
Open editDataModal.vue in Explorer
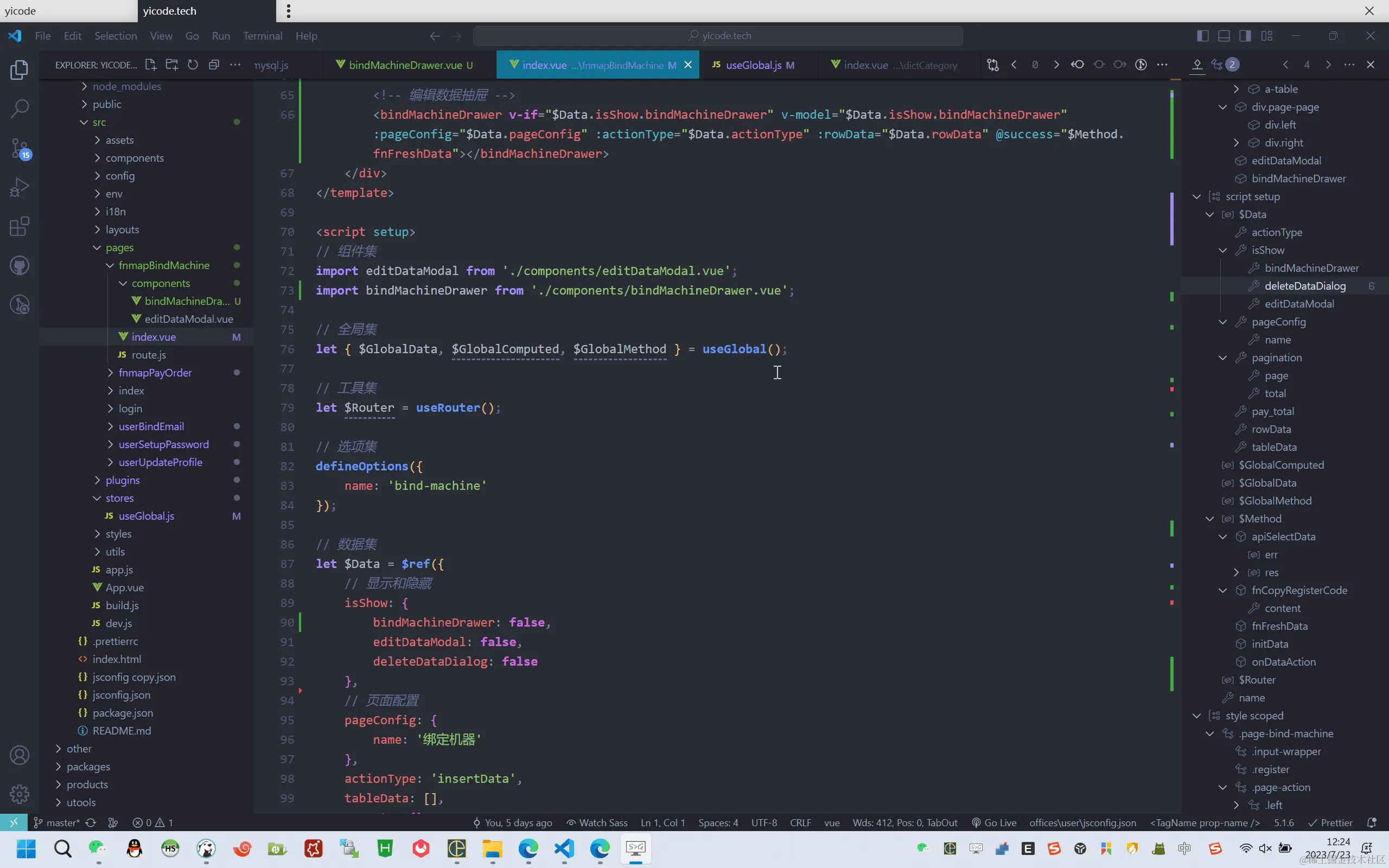click(x=188, y=318)
